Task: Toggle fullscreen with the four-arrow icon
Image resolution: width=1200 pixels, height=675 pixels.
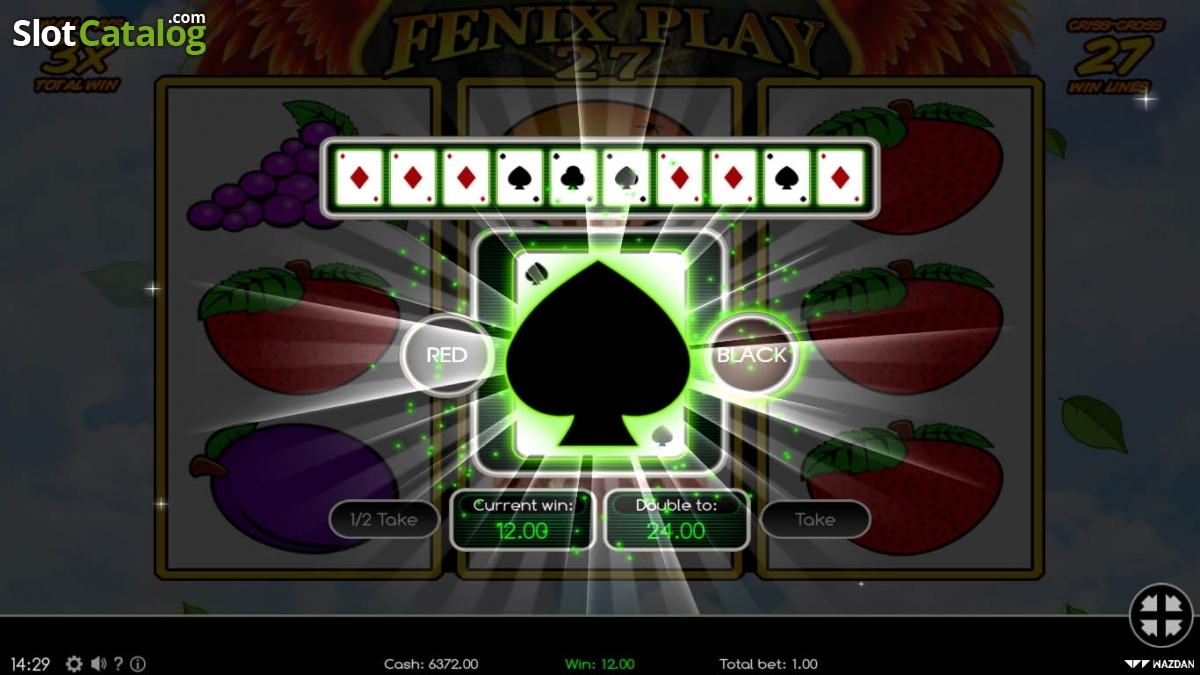Action: coord(1161,615)
